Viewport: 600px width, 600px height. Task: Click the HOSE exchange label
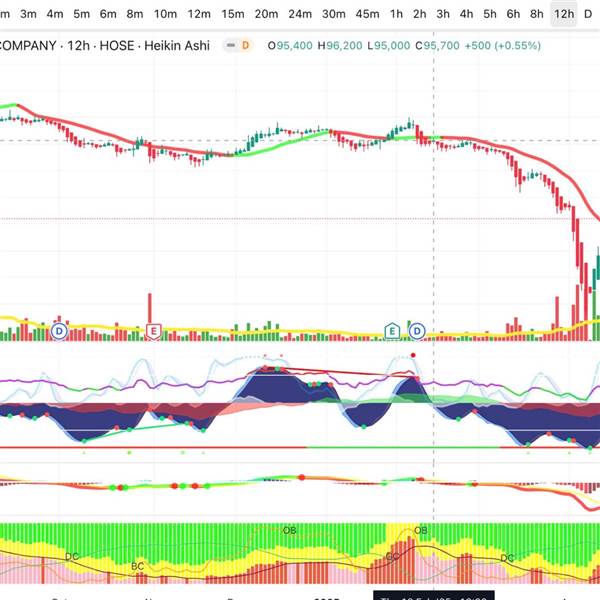(117, 46)
